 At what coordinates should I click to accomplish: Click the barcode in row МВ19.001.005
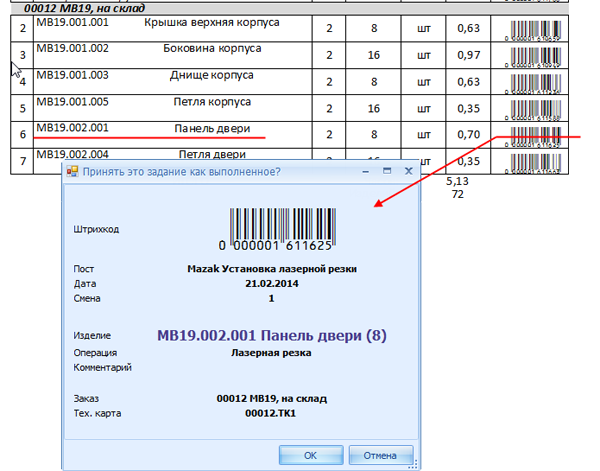point(535,111)
